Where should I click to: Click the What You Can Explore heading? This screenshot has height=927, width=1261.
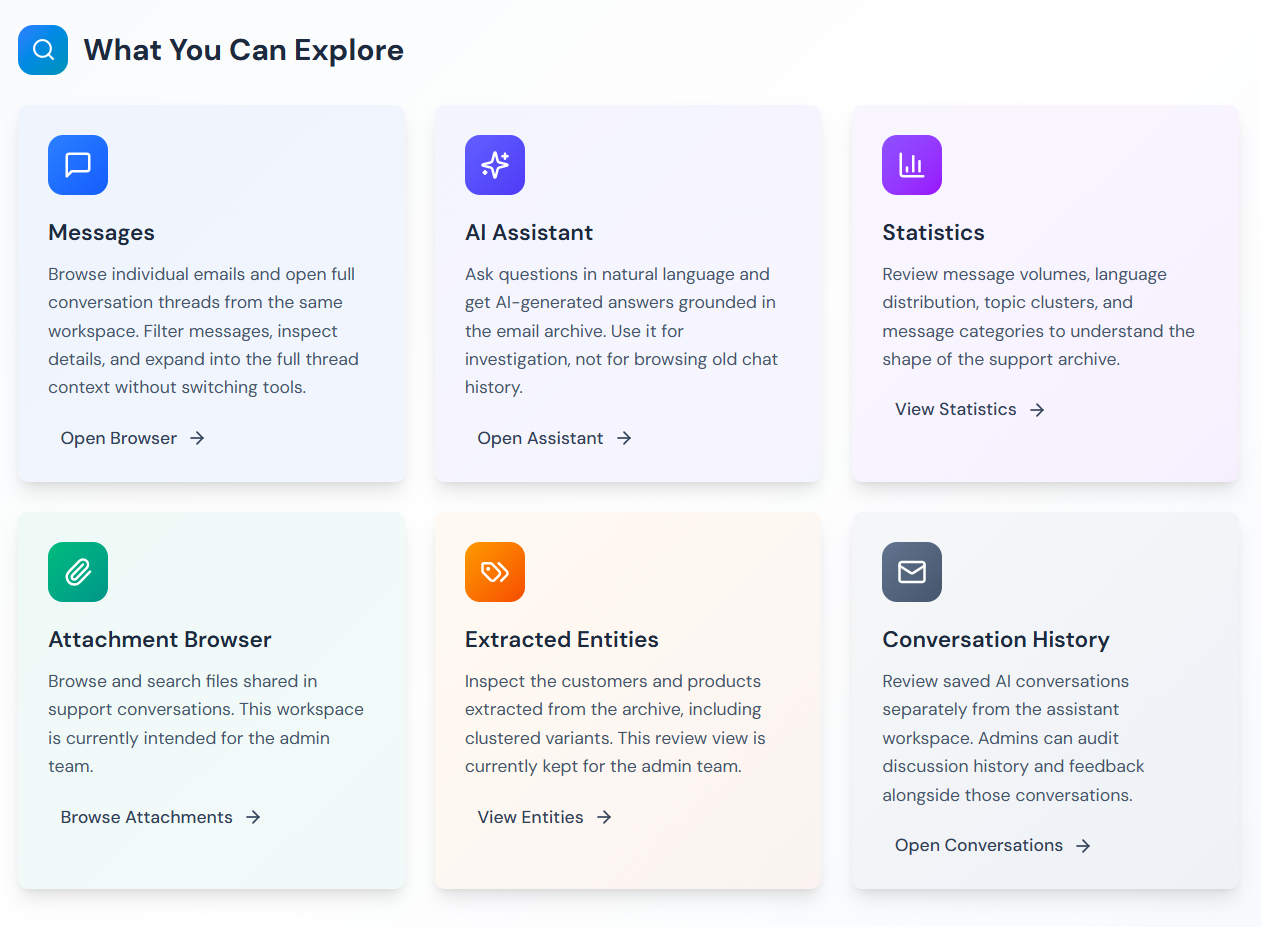tap(244, 50)
